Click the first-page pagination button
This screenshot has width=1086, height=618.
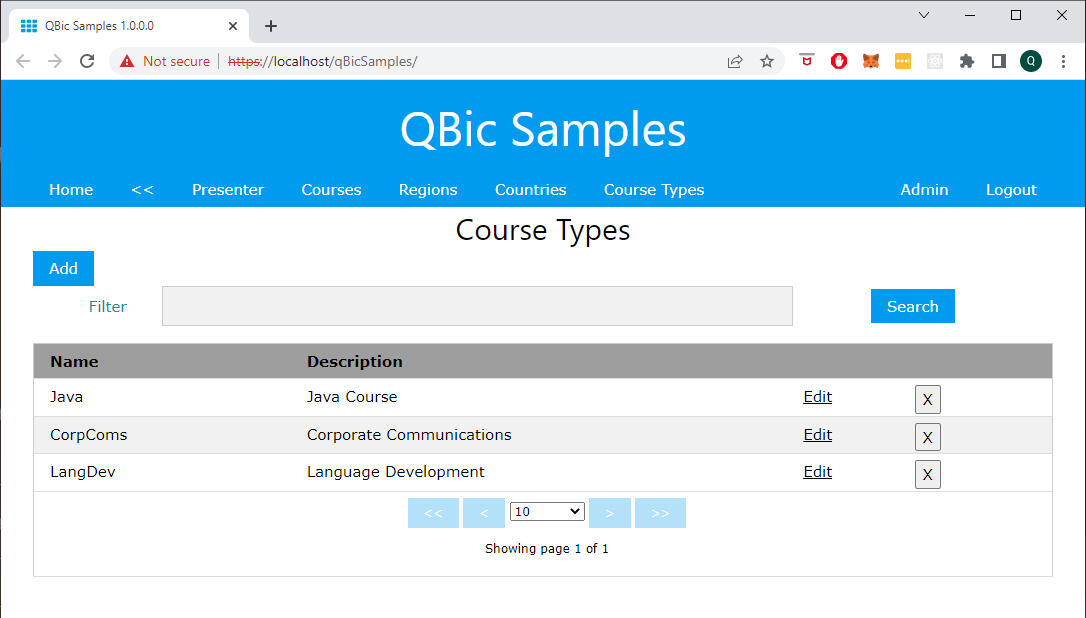tap(433, 512)
